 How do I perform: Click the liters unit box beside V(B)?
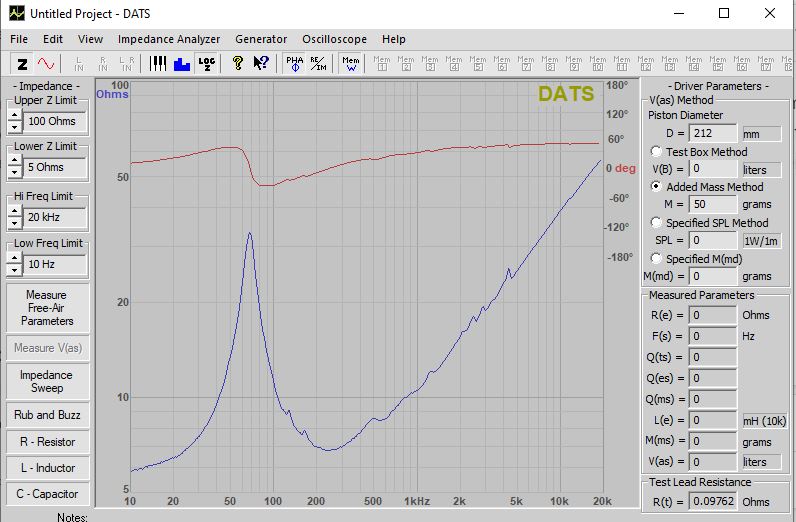point(761,170)
